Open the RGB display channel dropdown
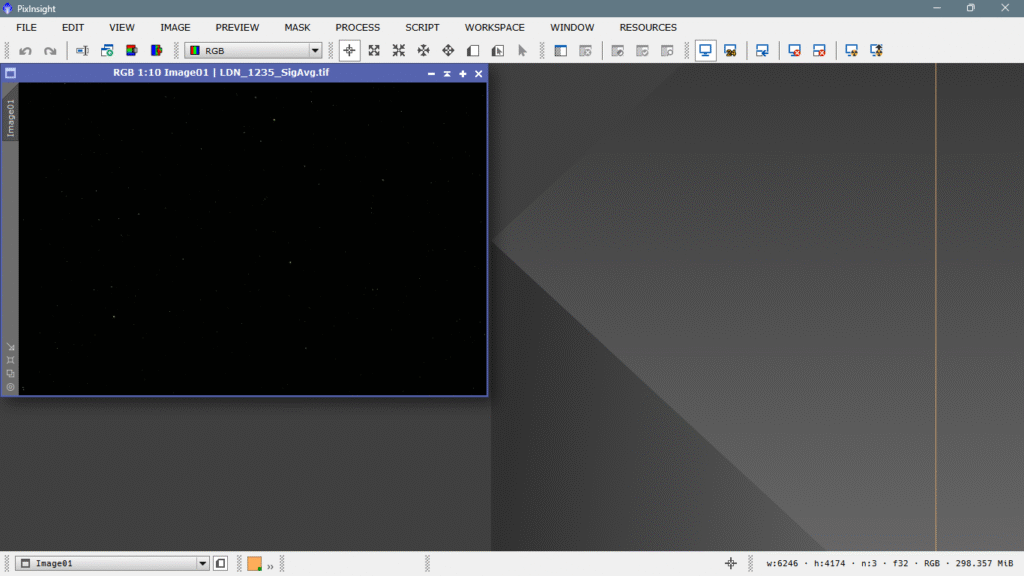The image size is (1024, 576). 253,51
